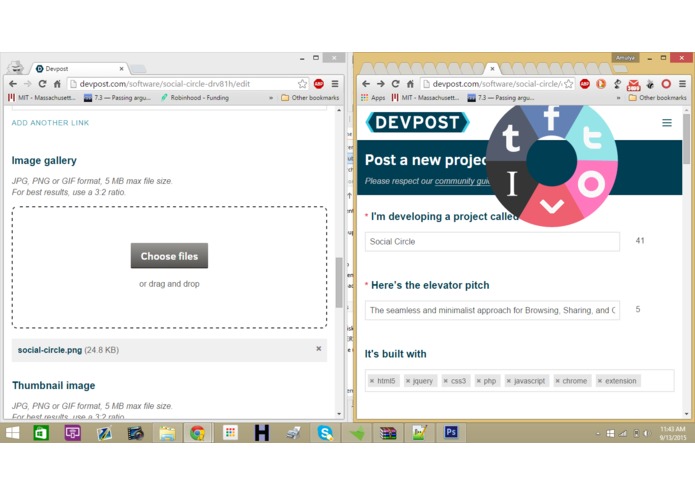Click the AdBlock icon in left browser
The width and height of the screenshot is (695, 494).
click(x=318, y=84)
